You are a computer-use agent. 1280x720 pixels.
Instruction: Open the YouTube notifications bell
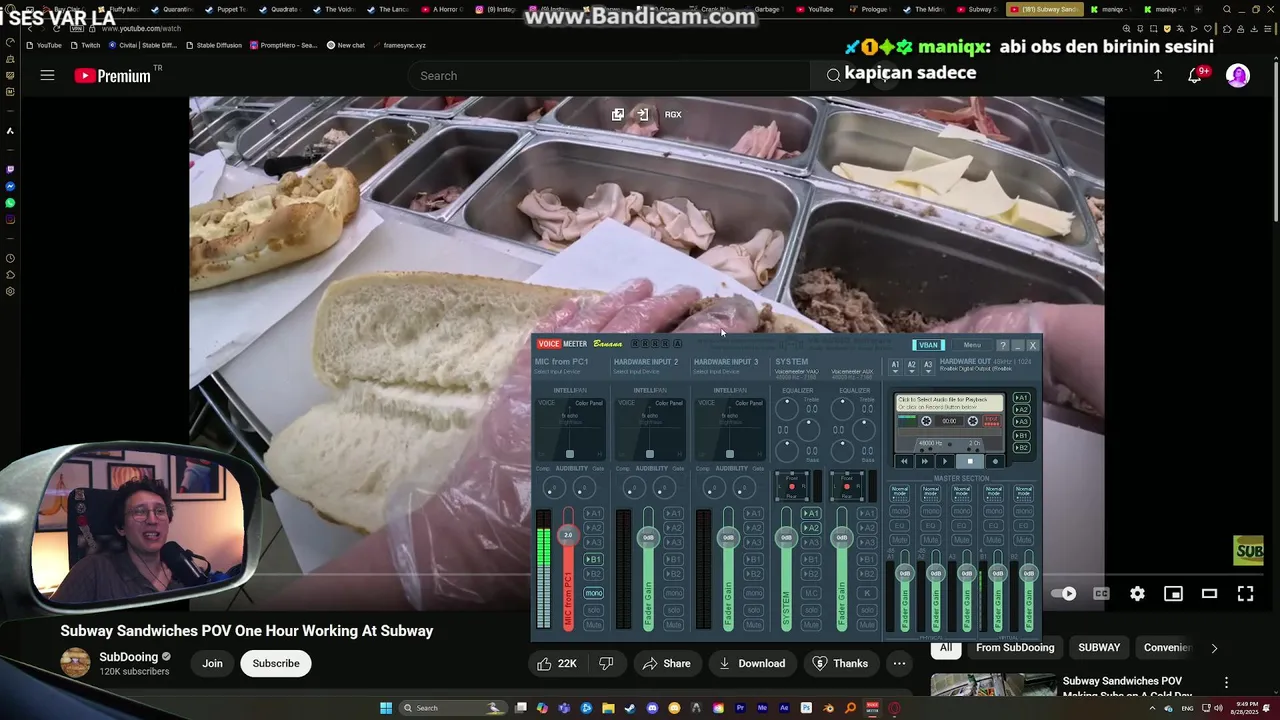(1196, 75)
